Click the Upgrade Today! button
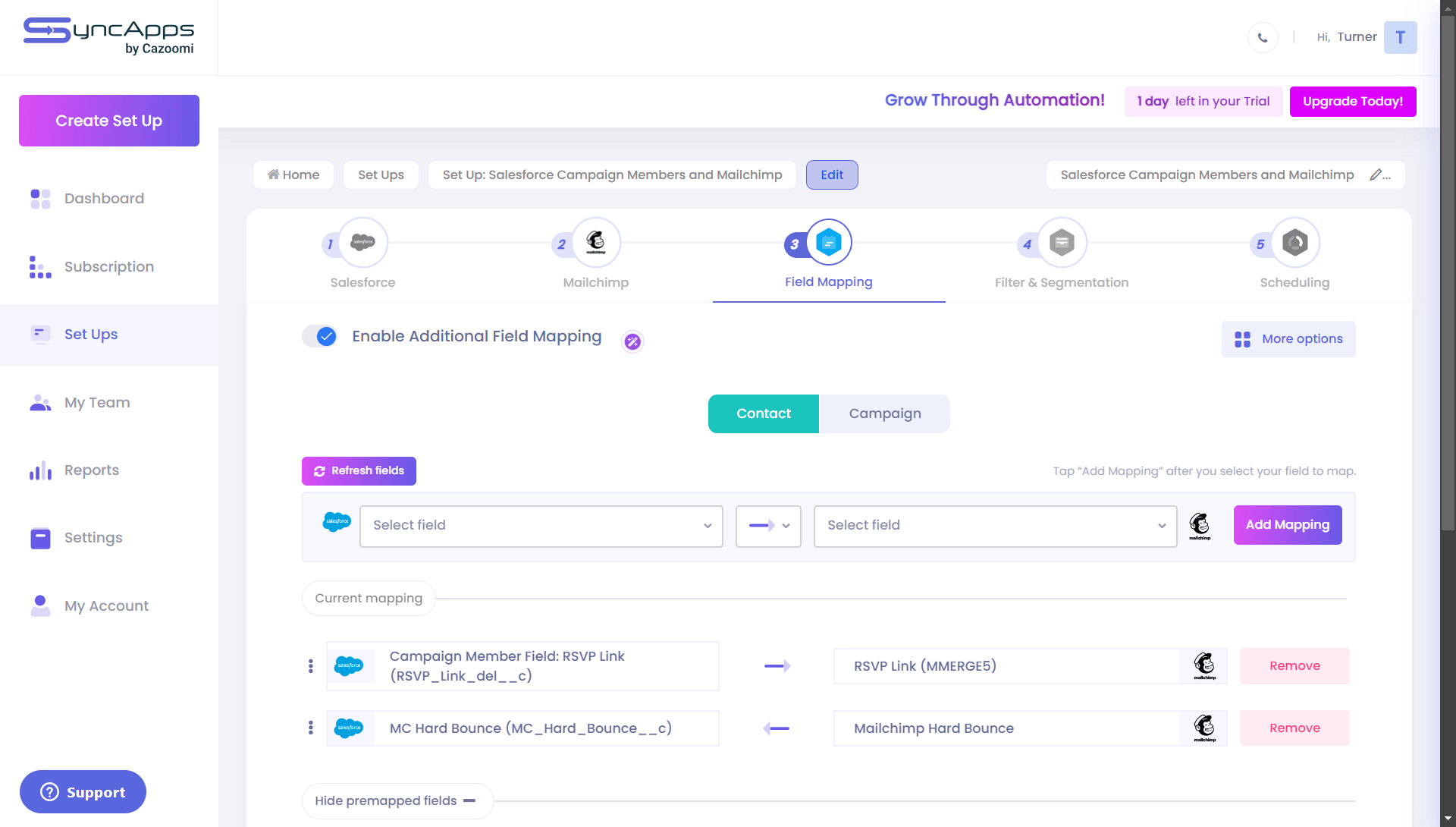This screenshot has width=1456, height=827. (x=1353, y=102)
